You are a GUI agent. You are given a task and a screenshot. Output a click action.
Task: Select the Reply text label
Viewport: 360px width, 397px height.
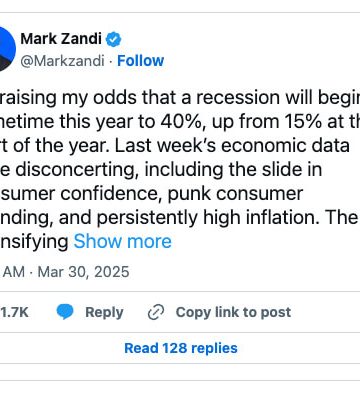[104, 312]
